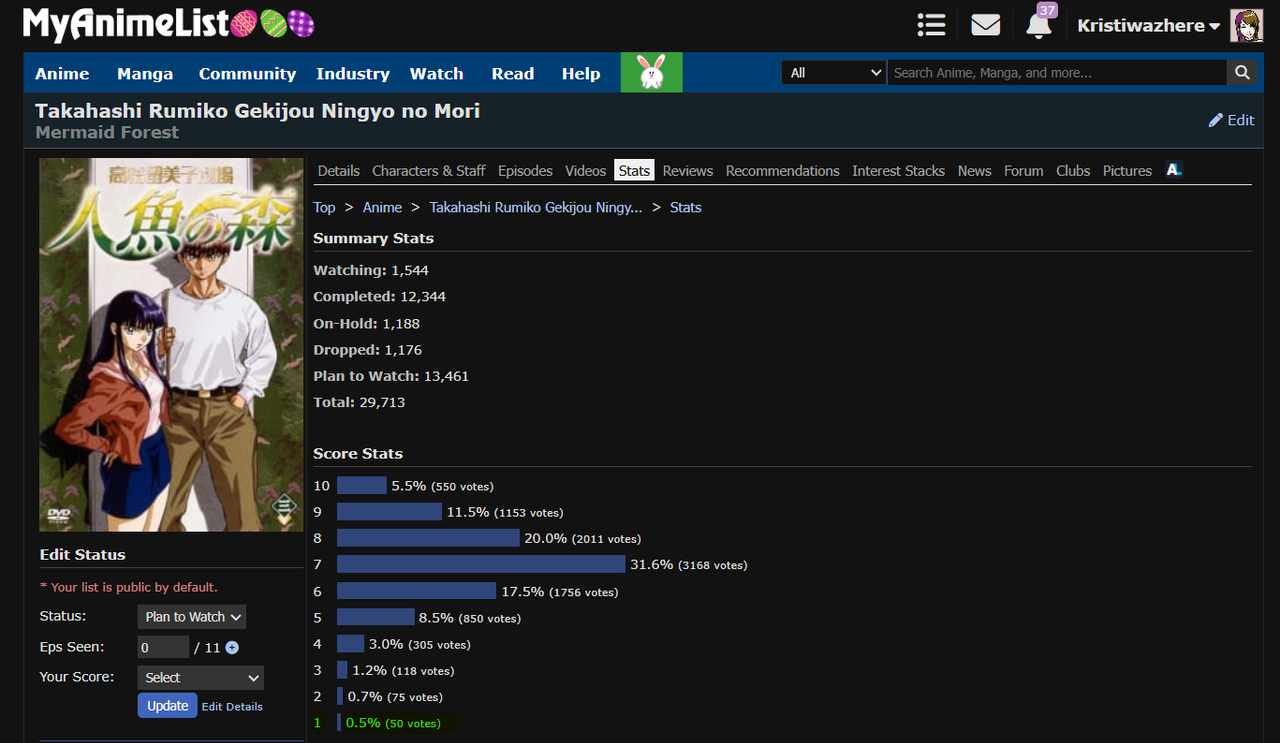
Task: Open the Industry menu
Action: click(353, 74)
